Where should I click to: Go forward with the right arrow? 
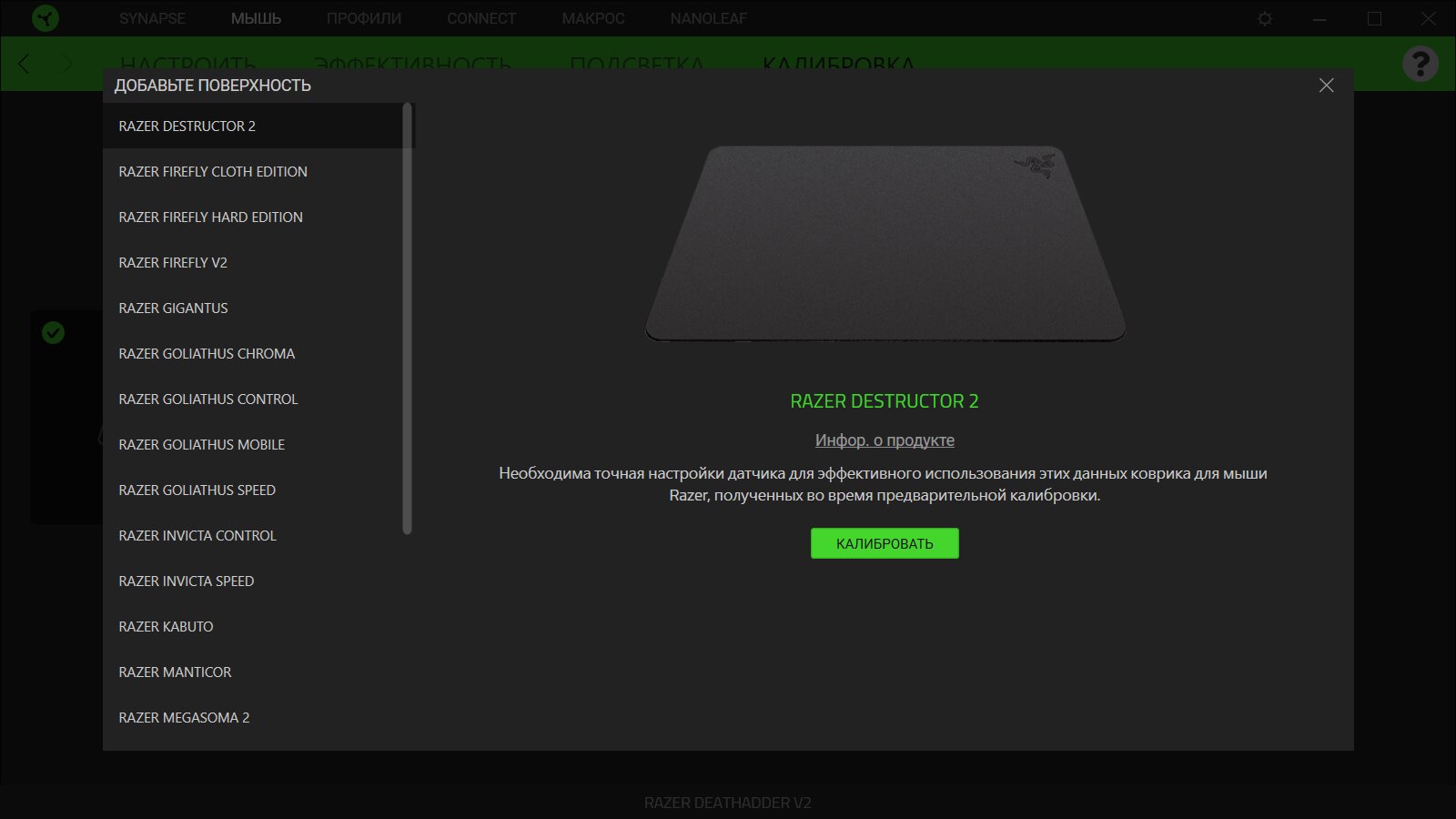pyautogui.click(x=66, y=64)
